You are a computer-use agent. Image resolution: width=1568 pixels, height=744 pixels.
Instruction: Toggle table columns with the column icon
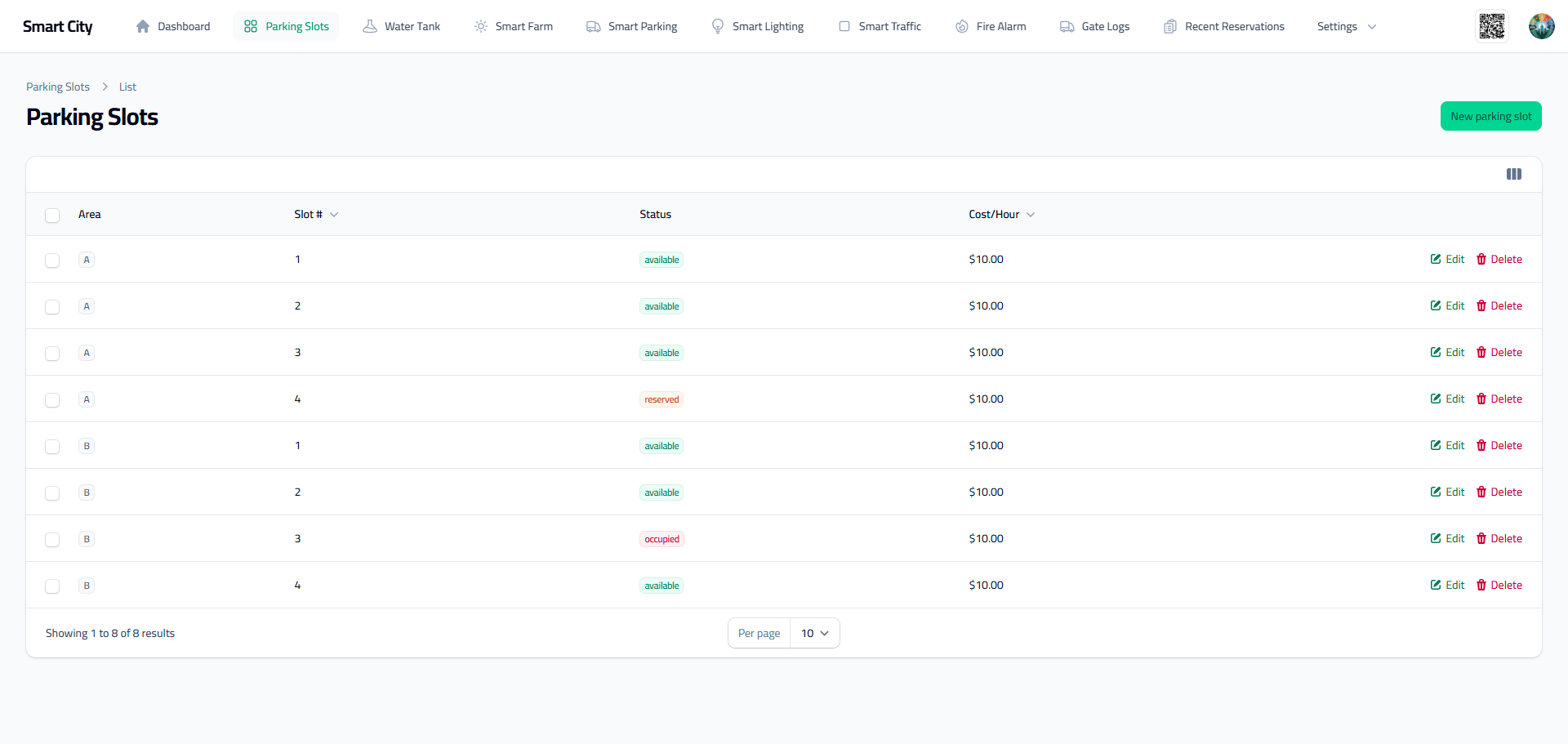1514,174
